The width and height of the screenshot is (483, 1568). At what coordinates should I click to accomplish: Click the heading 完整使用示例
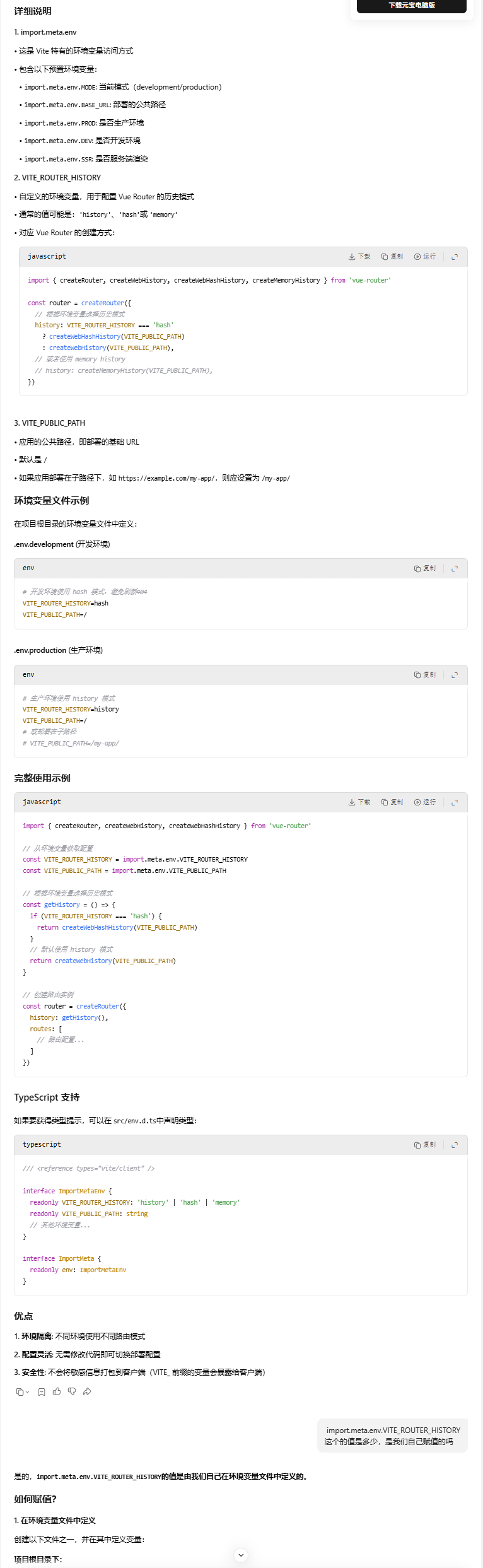[42, 778]
